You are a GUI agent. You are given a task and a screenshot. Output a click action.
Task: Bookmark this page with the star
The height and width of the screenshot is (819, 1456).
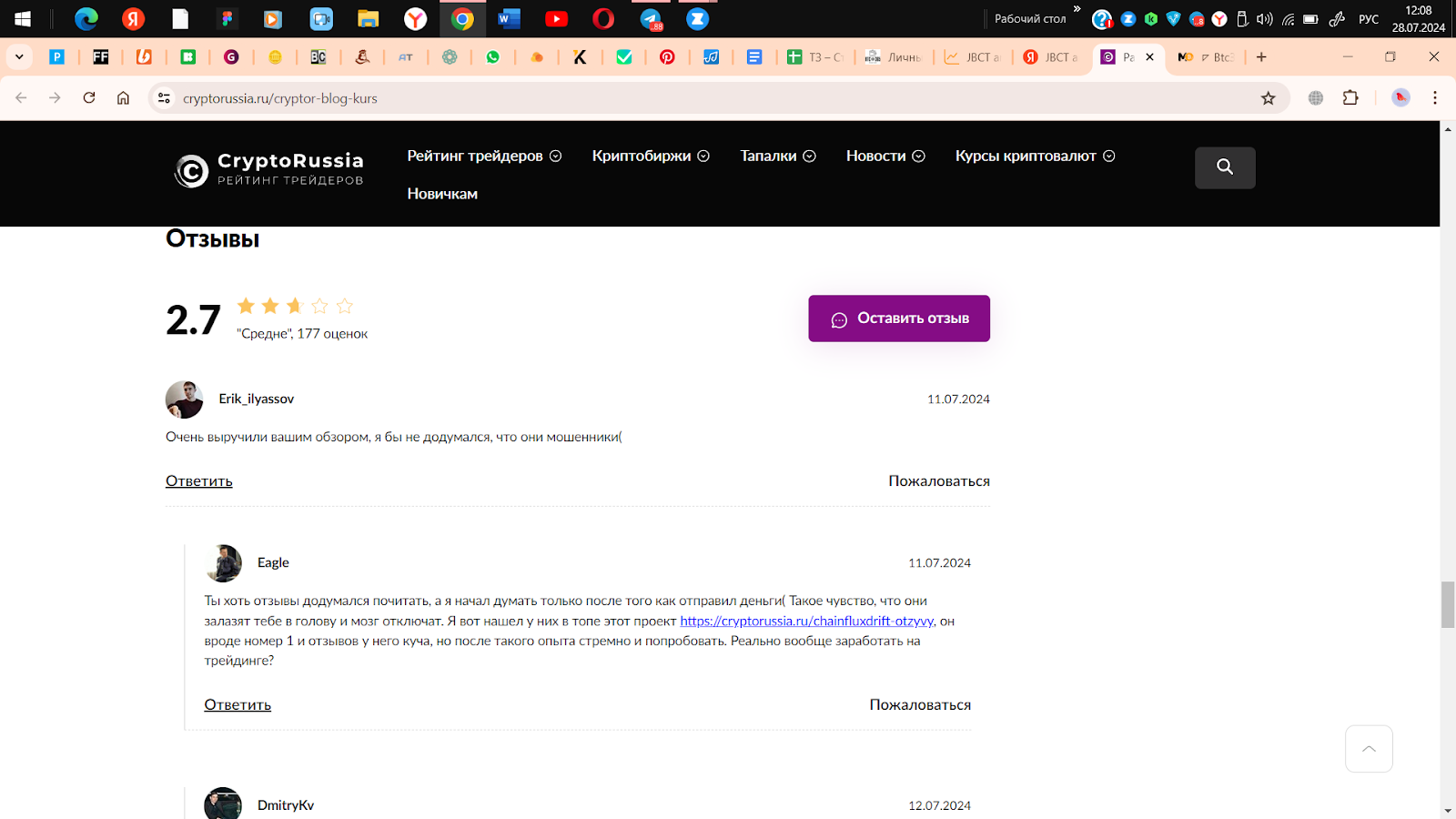click(1268, 97)
